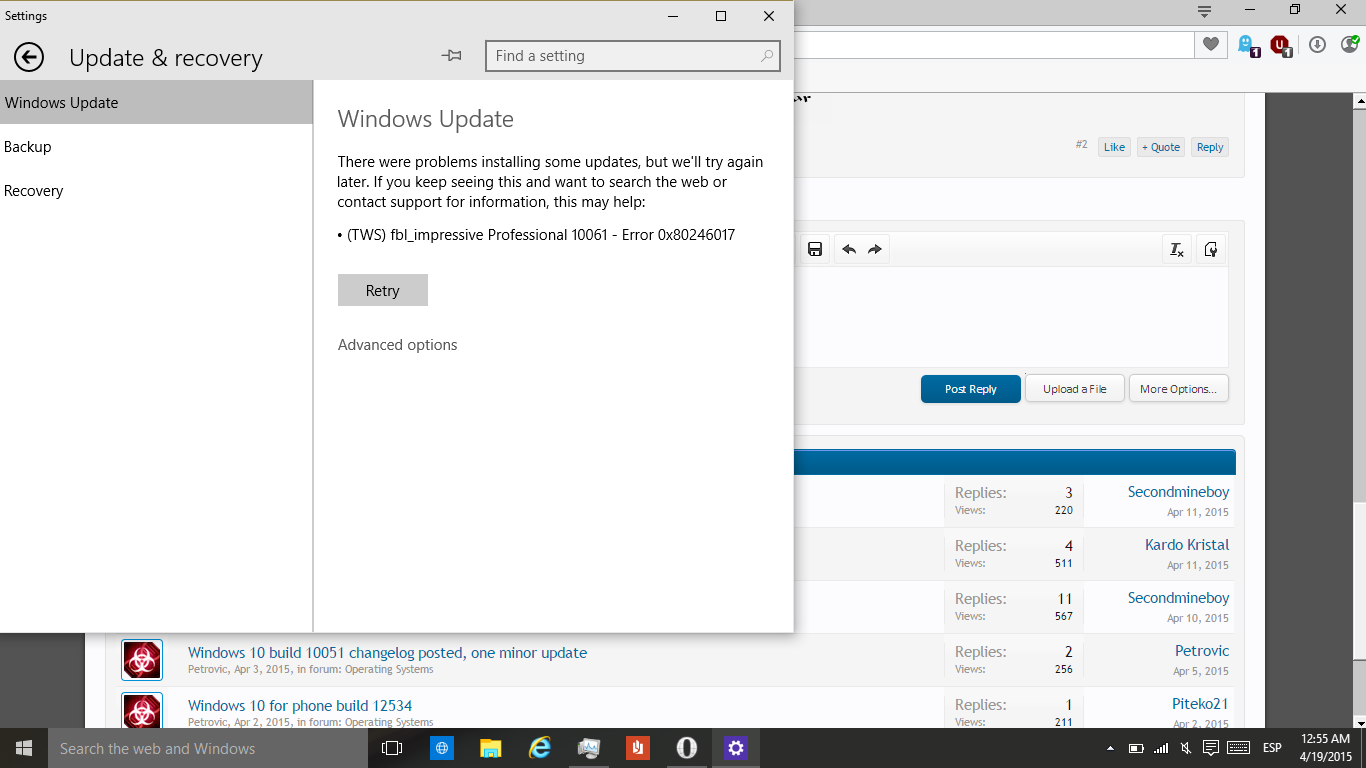This screenshot has width=1366, height=768.
Task: Open the Windows 10 build 10051 changelog thread
Action: click(387, 653)
